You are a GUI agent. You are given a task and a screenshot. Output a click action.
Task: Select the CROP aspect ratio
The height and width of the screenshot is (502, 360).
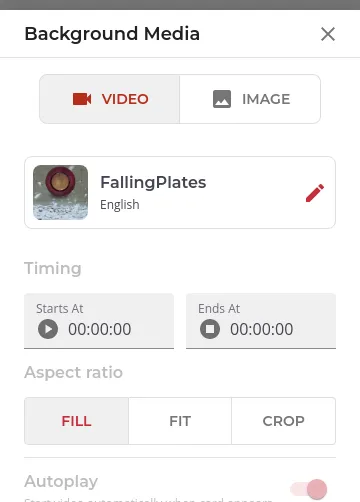(x=284, y=421)
